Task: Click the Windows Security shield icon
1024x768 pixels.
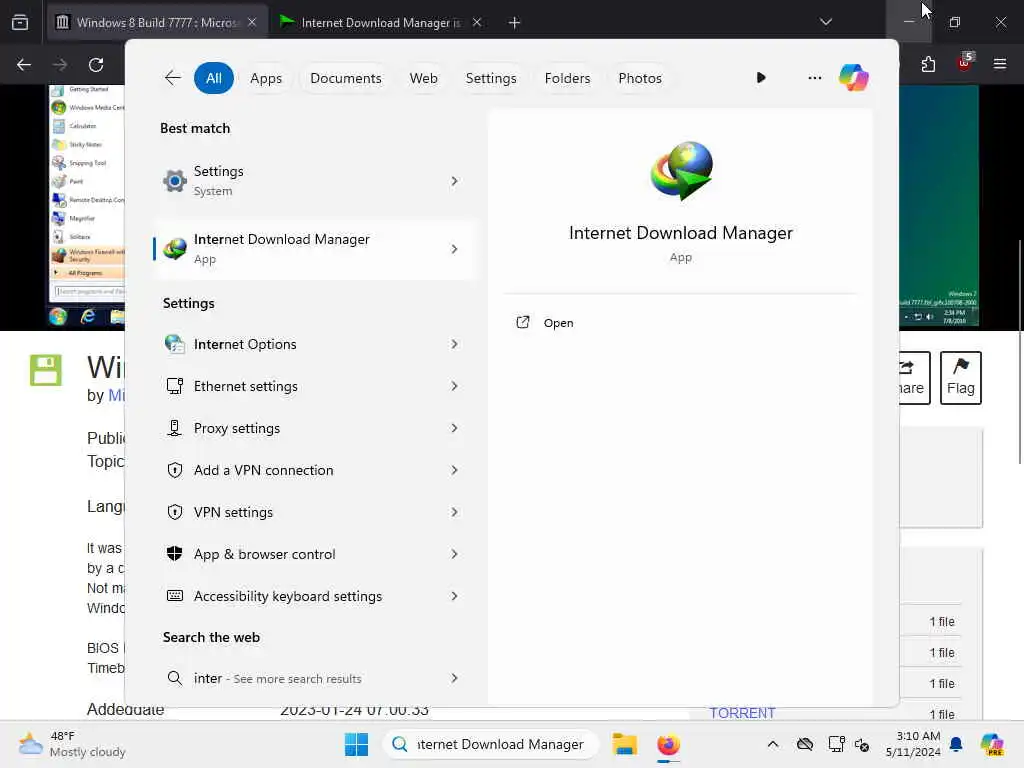Action: click(174, 554)
